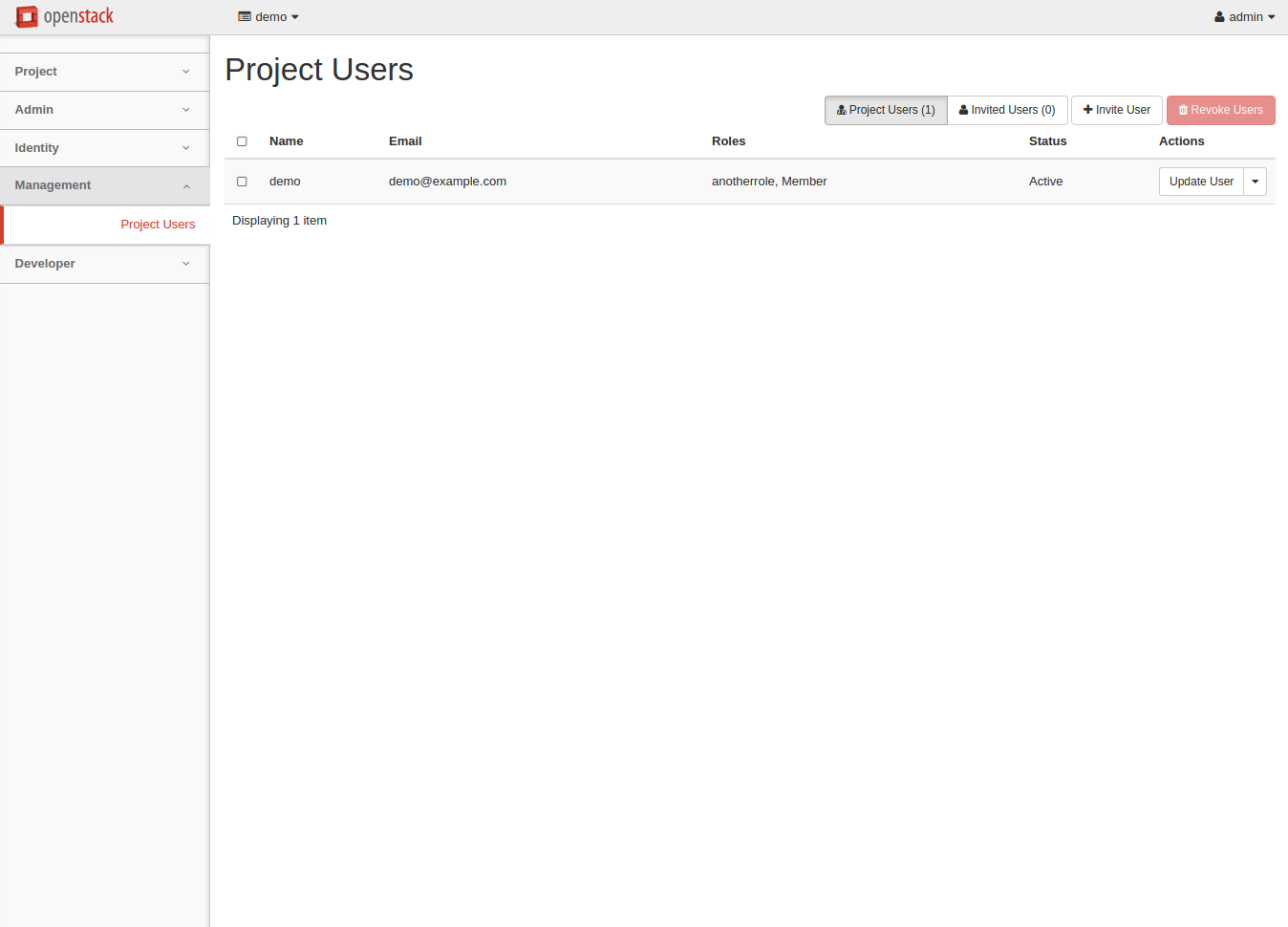Viewport: 1288px width, 927px height.
Task: Expand the Developer sidebar section
Action: pos(104,264)
